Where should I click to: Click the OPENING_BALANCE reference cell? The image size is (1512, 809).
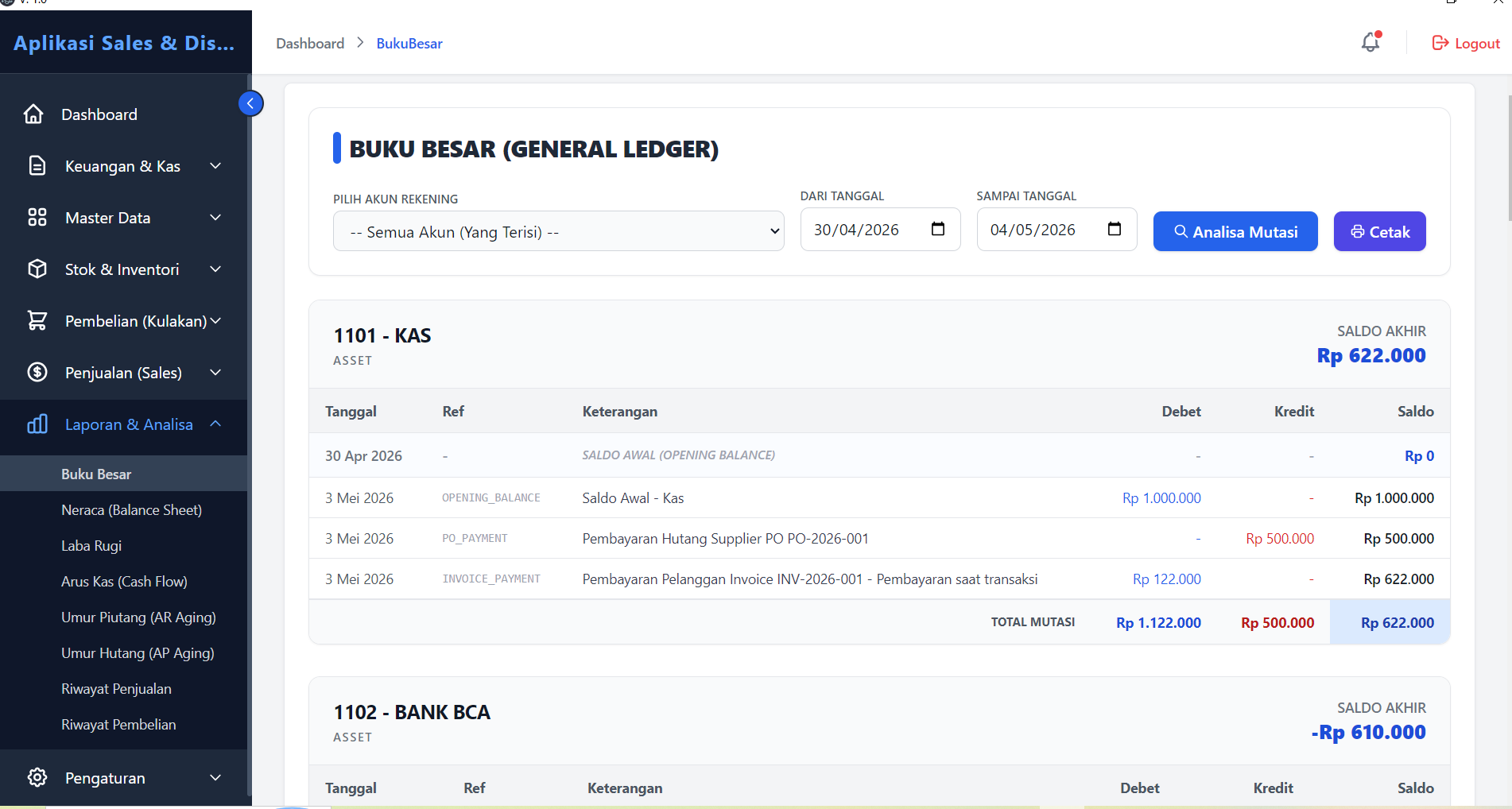click(490, 497)
